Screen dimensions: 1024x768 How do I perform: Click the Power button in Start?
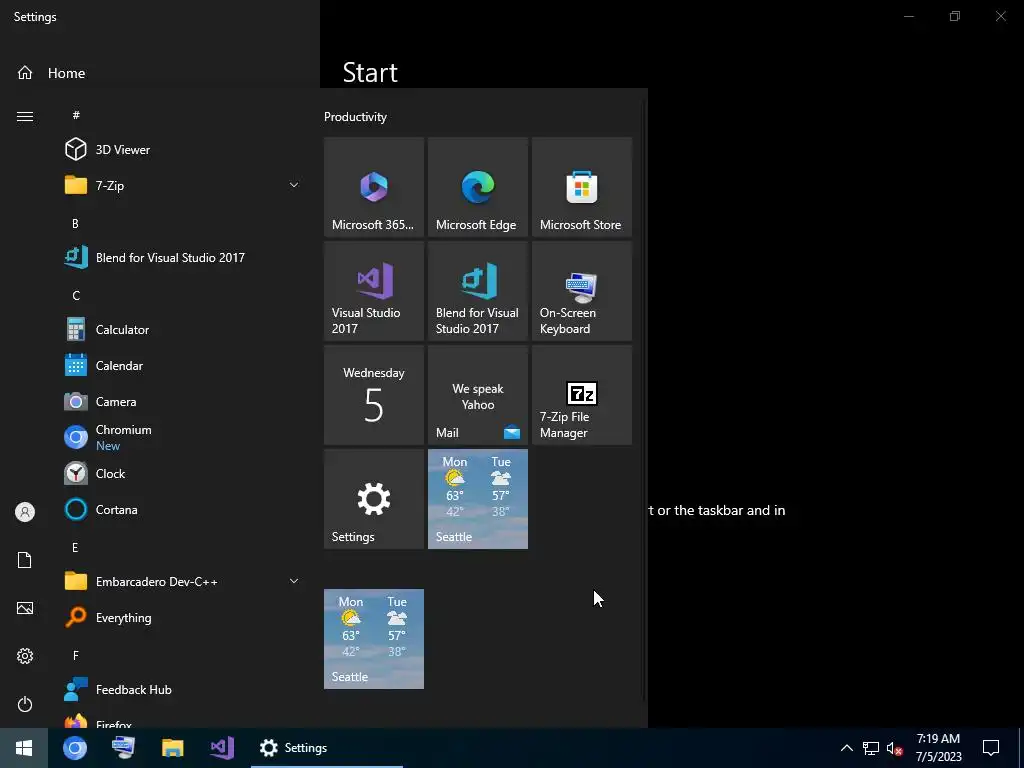point(25,704)
